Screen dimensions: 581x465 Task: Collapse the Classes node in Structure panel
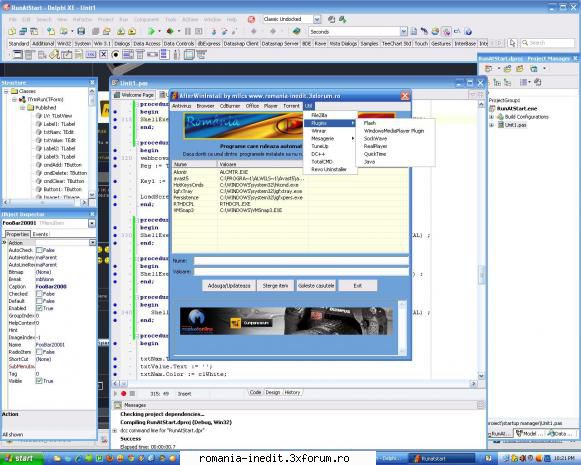click(x=6, y=91)
